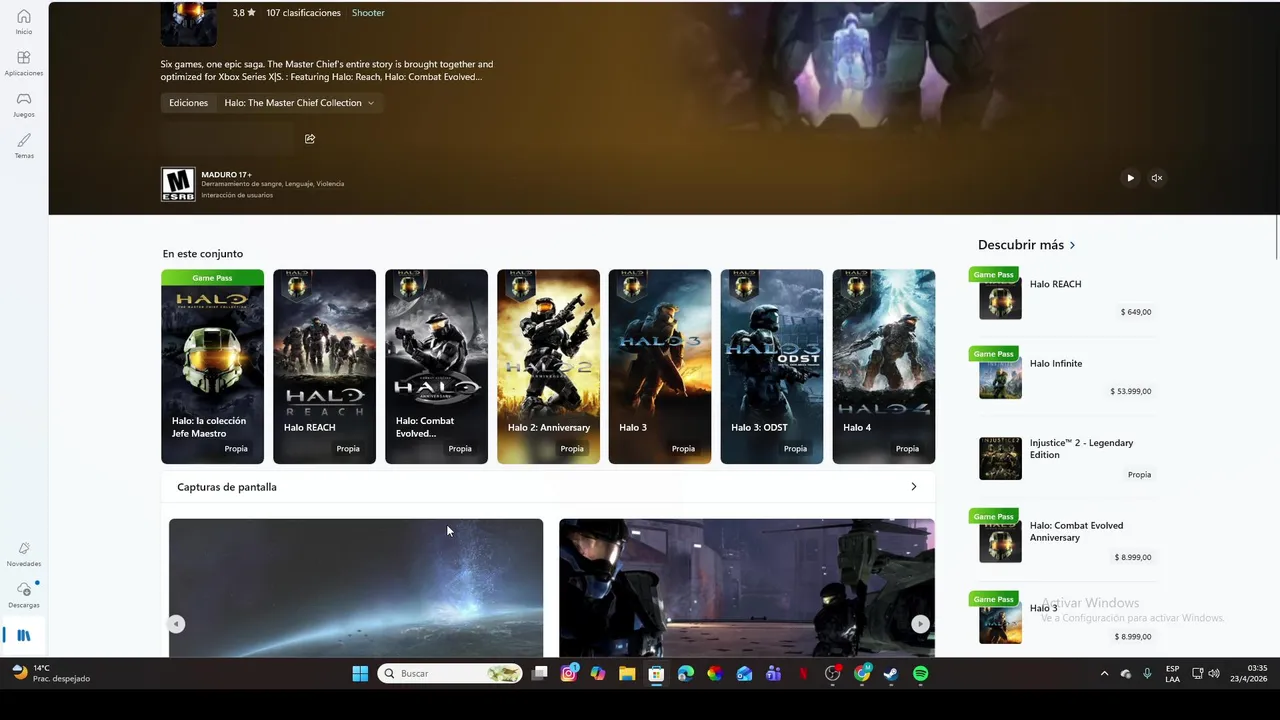Show the next screenshot arrow
1280x720 pixels.
click(x=920, y=624)
